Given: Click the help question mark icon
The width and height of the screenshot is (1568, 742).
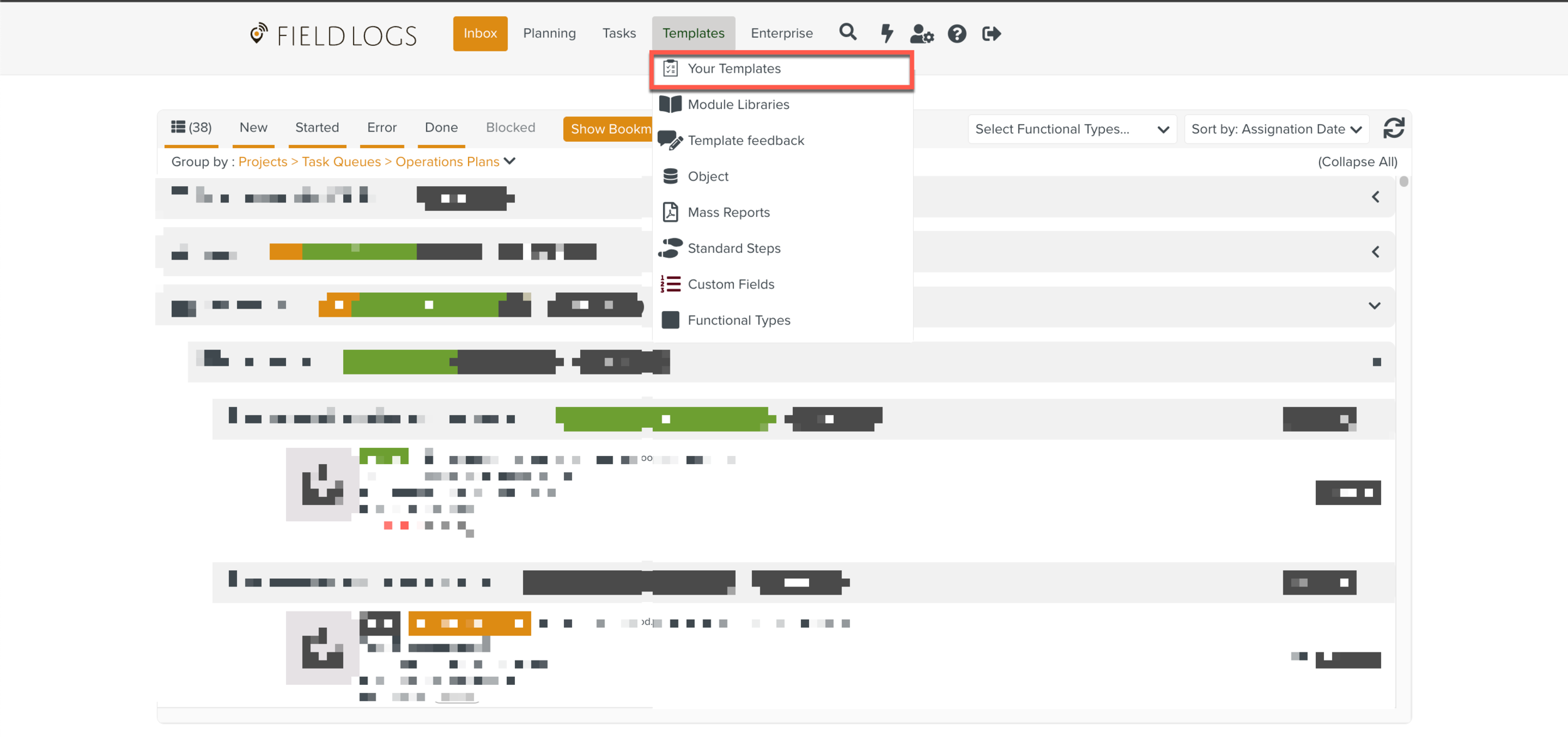Looking at the screenshot, I should (x=956, y=33).
